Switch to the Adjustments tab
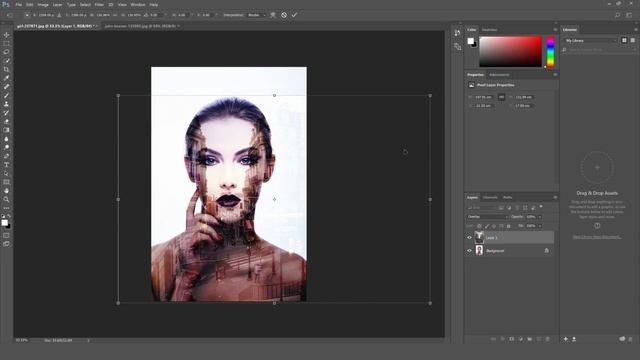 (x=499, y=75)
